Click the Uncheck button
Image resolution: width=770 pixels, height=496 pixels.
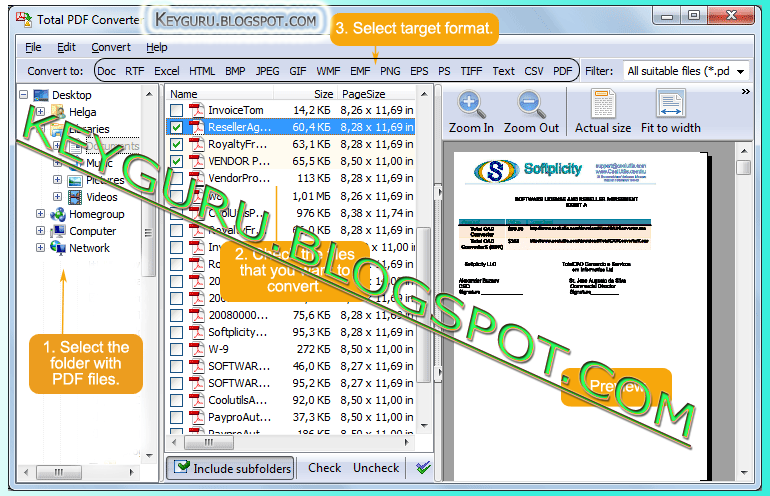[376, 468]
